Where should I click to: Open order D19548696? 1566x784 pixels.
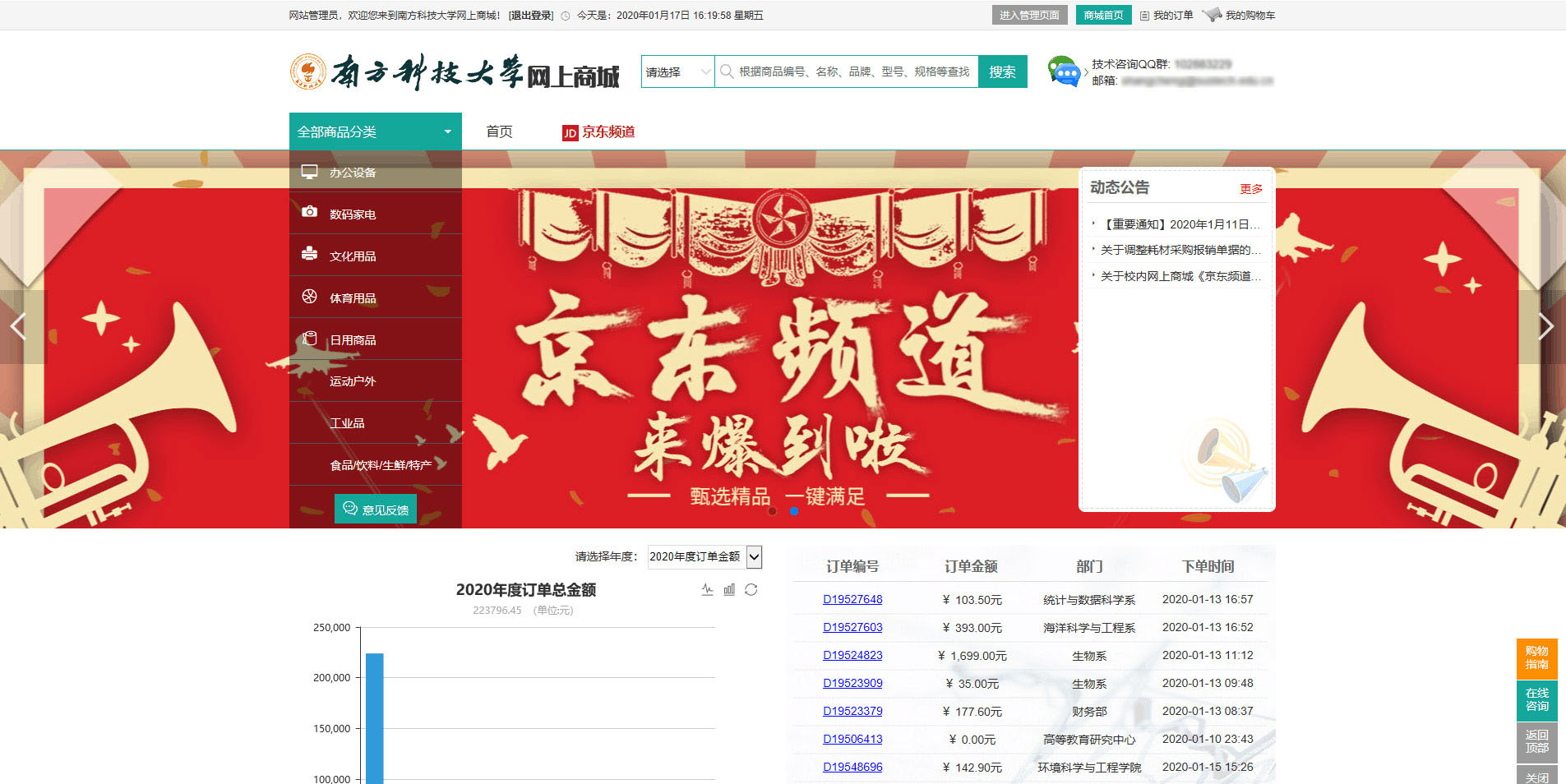coord(852,767)
